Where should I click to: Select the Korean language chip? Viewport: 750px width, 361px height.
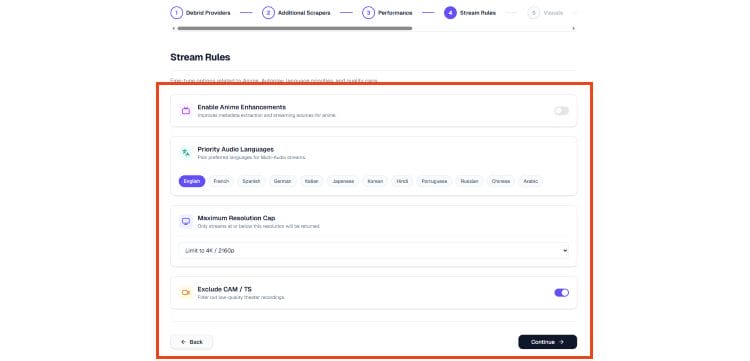pyautogui.click(x=375, y=181)
